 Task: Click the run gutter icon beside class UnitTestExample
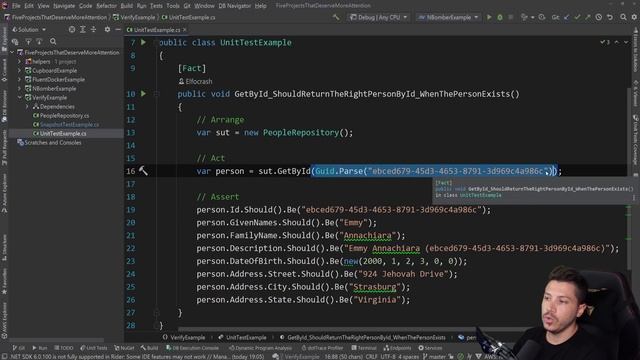tap(143, 42)
